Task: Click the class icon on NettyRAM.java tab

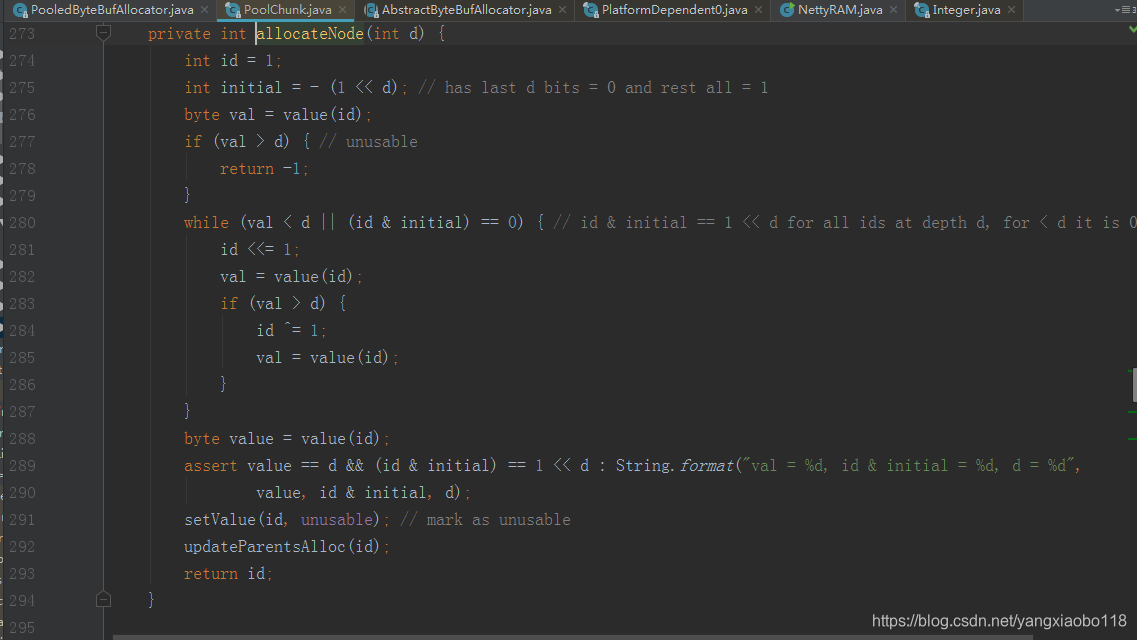Action: [x=787, y=10]
